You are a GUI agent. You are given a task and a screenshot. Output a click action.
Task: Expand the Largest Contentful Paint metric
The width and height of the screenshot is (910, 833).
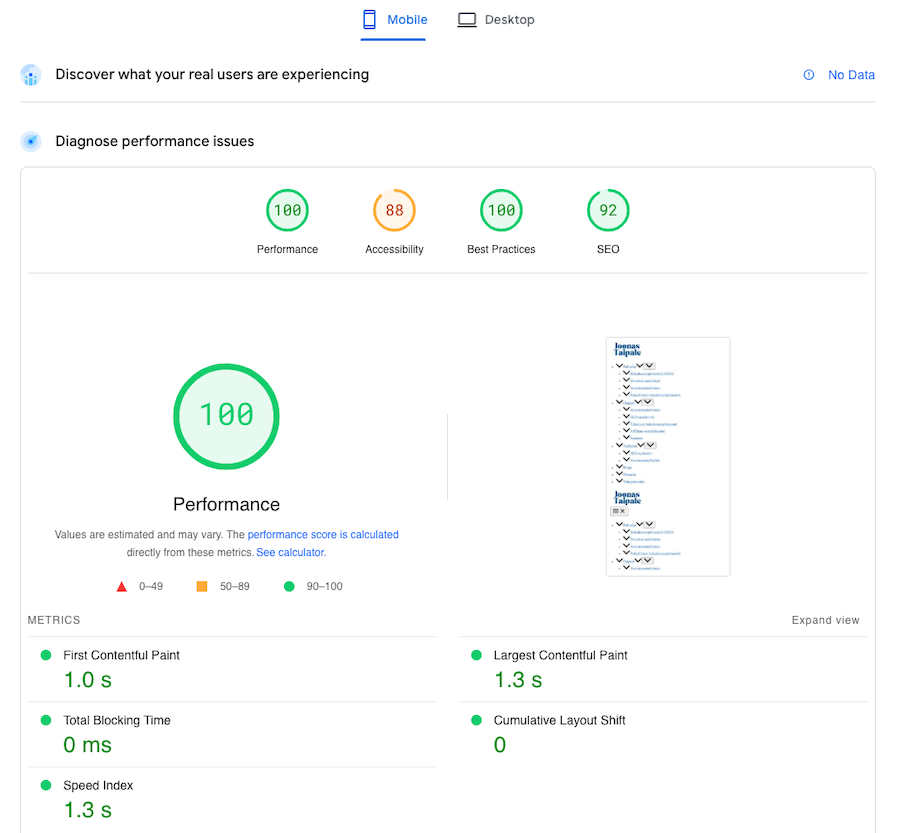click(x=560, y=655)
